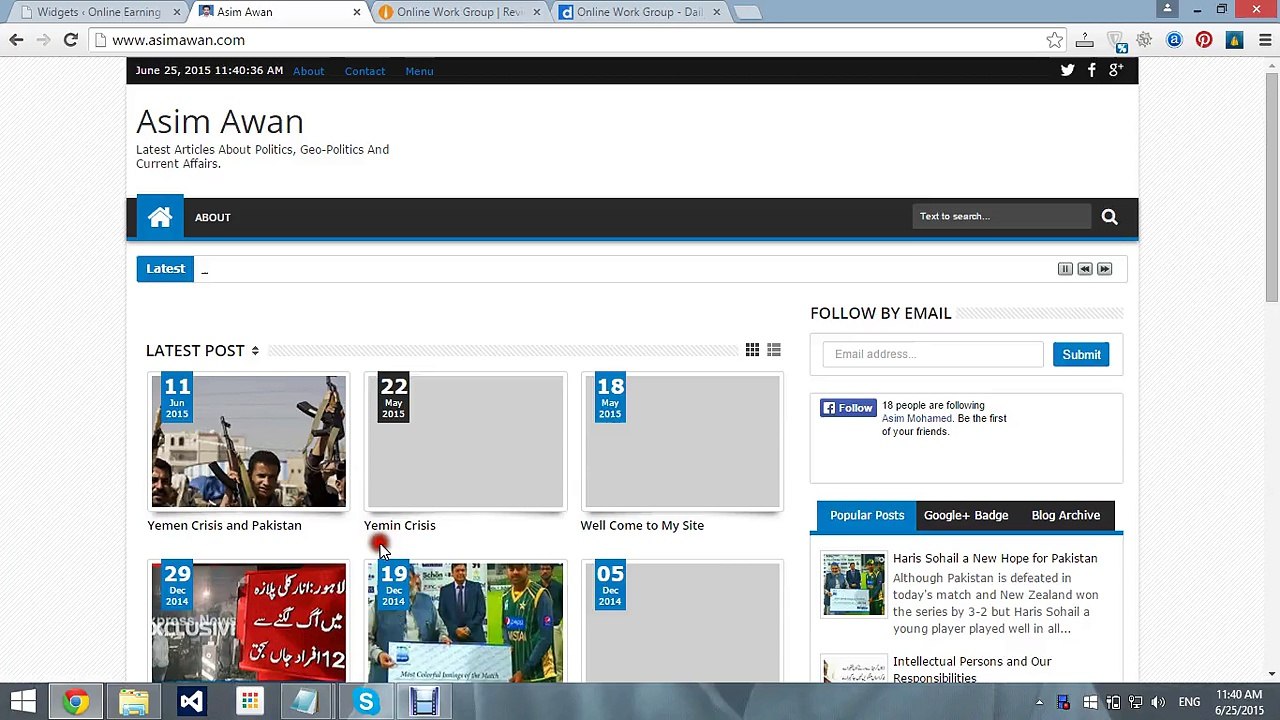
Task: Open the Contact link in top bar
Action: point(365,71)
